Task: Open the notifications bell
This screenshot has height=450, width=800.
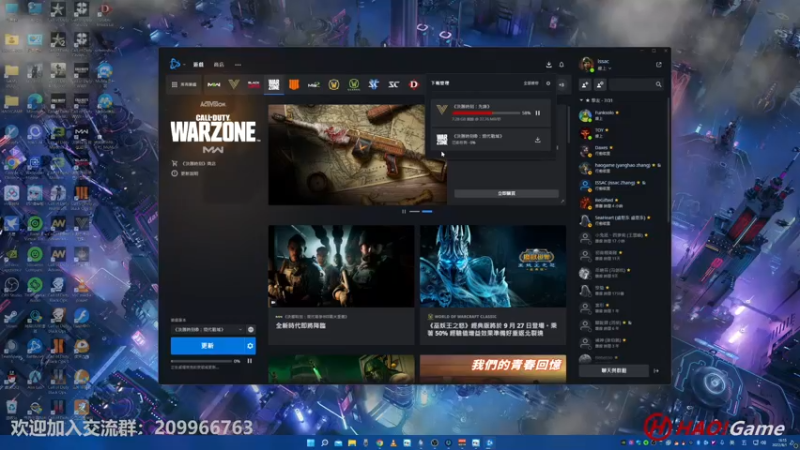Action: (561, 65)
